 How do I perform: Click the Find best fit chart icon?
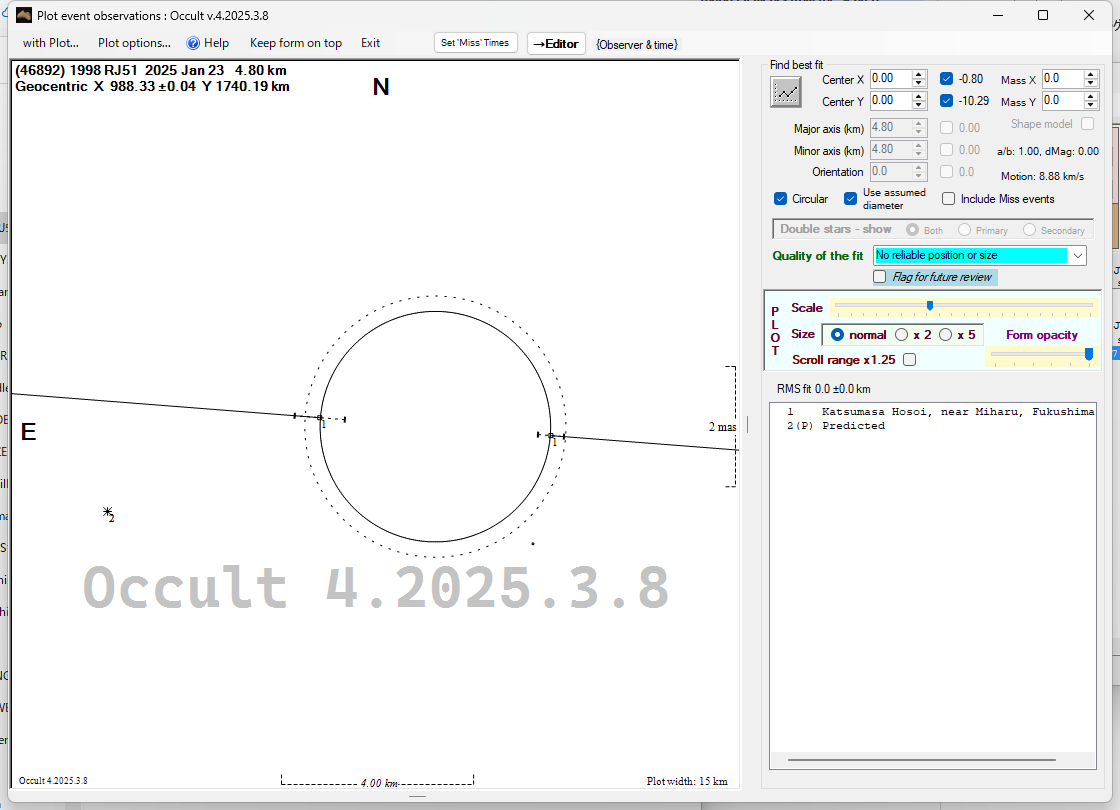coord(786,92)
